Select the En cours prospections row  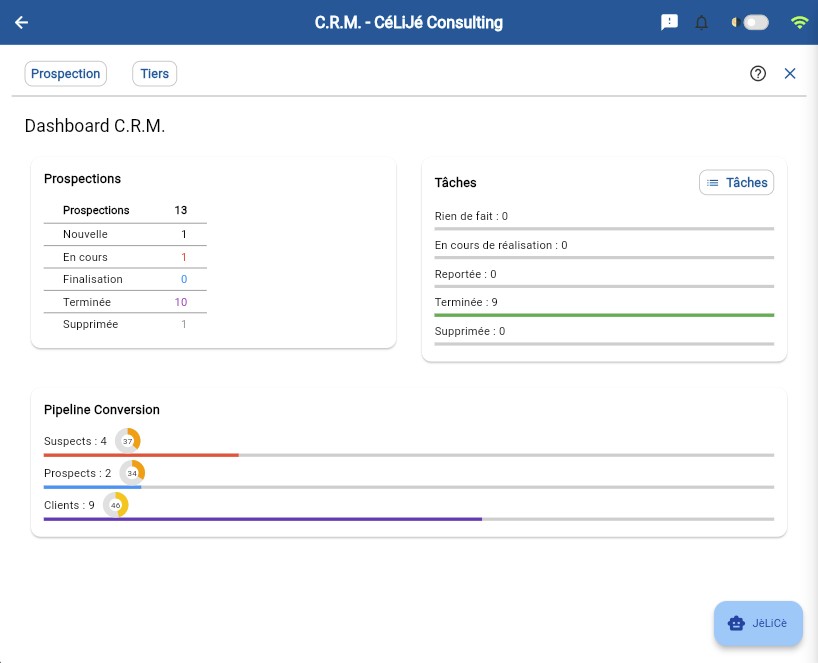tap(125, 257)
